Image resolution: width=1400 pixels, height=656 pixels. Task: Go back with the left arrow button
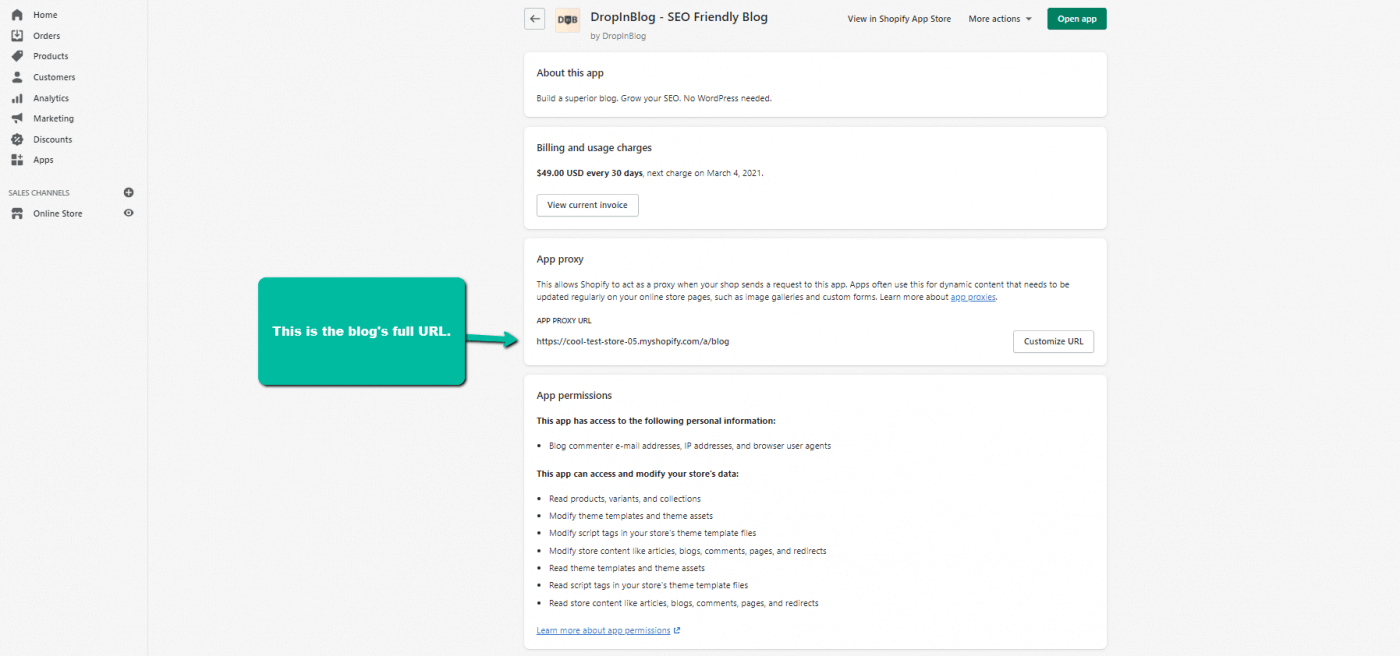pyautogui.click(x=535, y=18)
